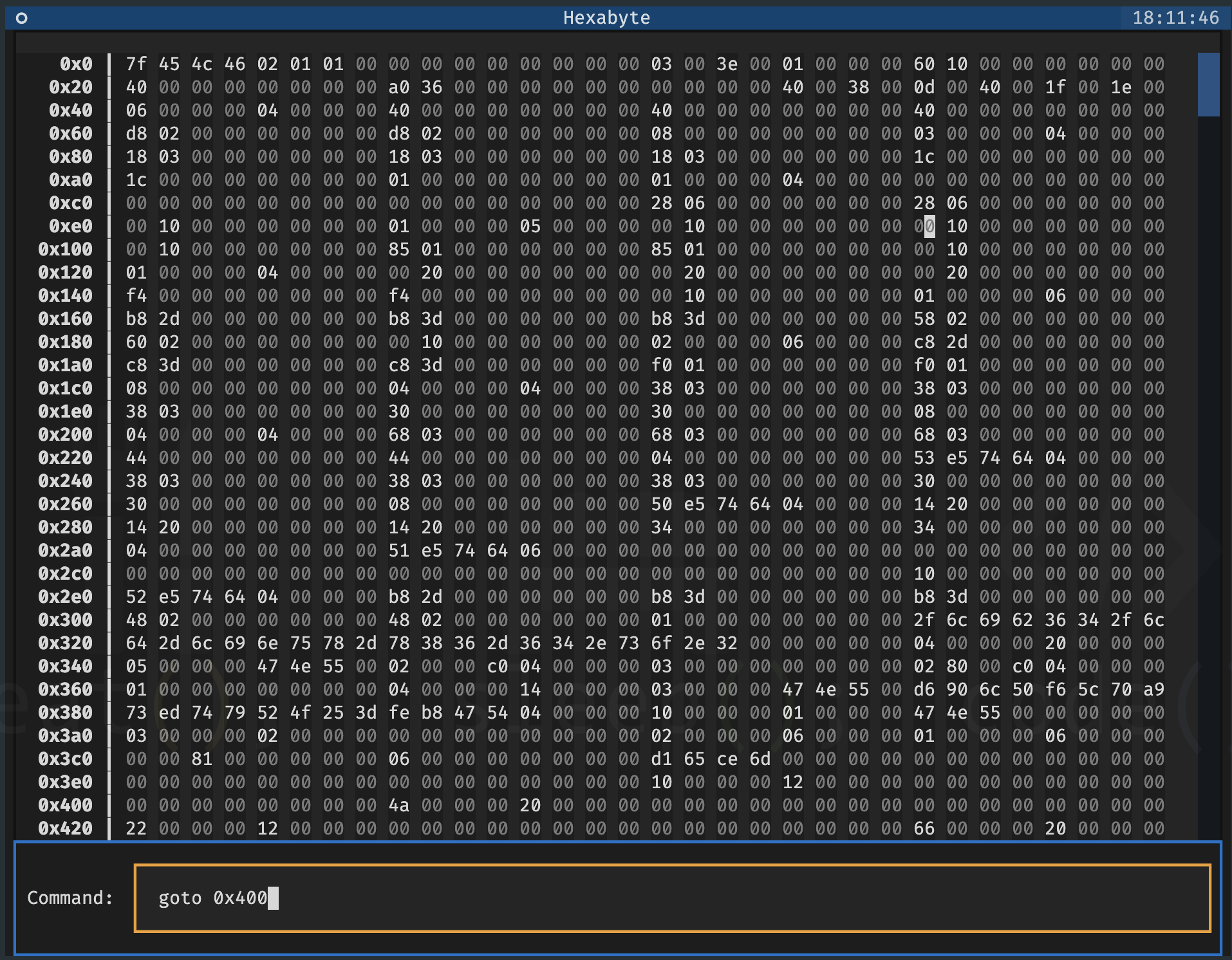Select offset label 0x80
The height and width of the screenshot is (960, 1232).
71,156
